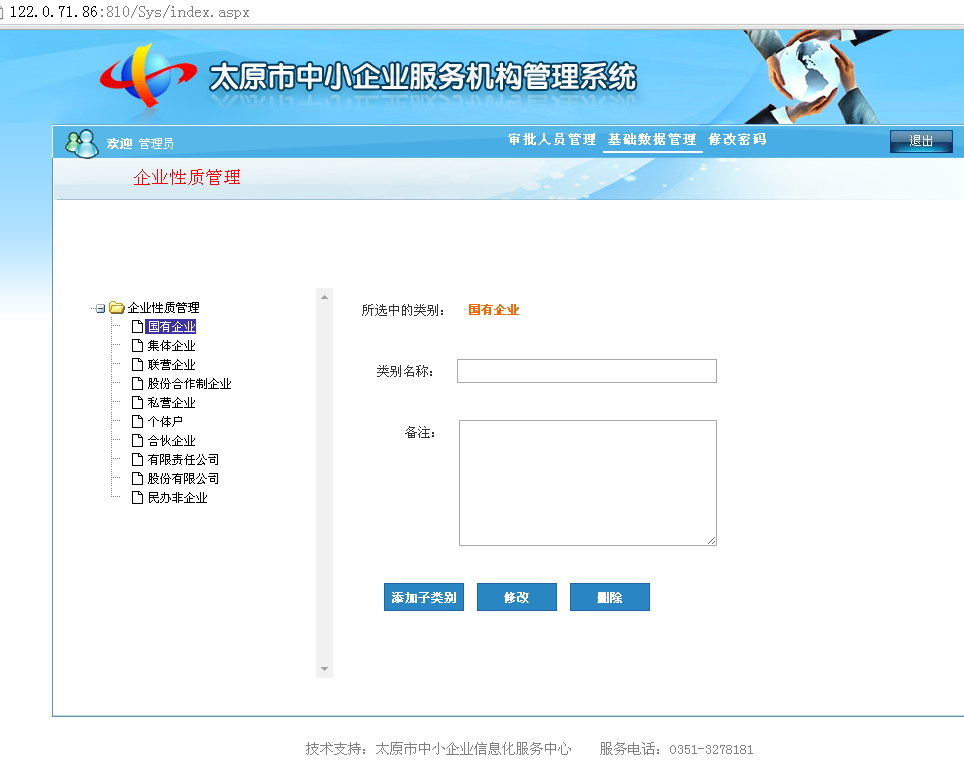Screen dimensions: 964x772
Task: Click the page icon beside 国有企业
Action: (138, 326)
